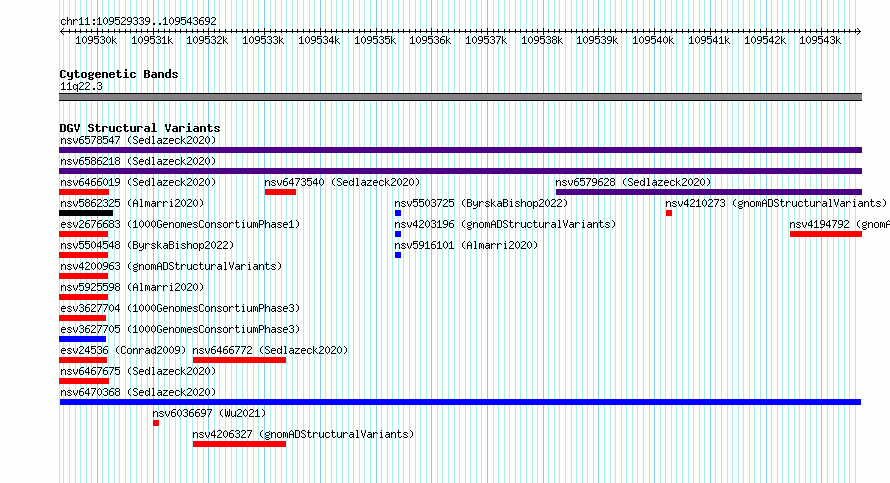
Task: Select esv2676683 1000Genomes Phase1 label
Action: (180, 224)
